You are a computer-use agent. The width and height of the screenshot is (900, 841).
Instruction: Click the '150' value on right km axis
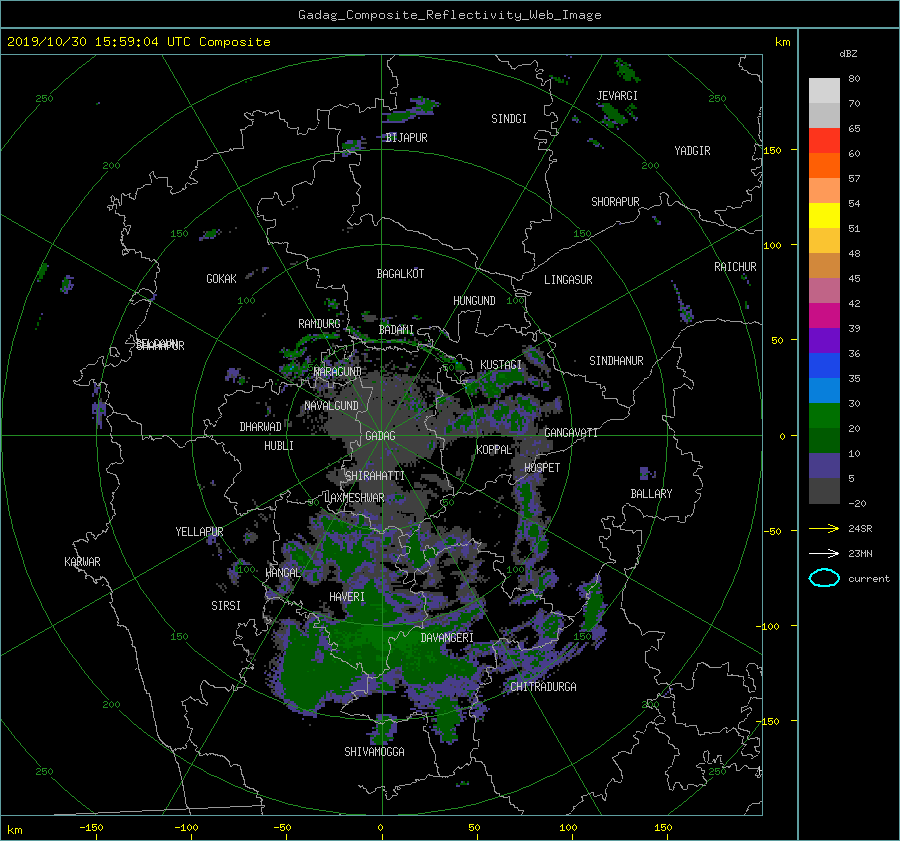click(x=772, y=150)
